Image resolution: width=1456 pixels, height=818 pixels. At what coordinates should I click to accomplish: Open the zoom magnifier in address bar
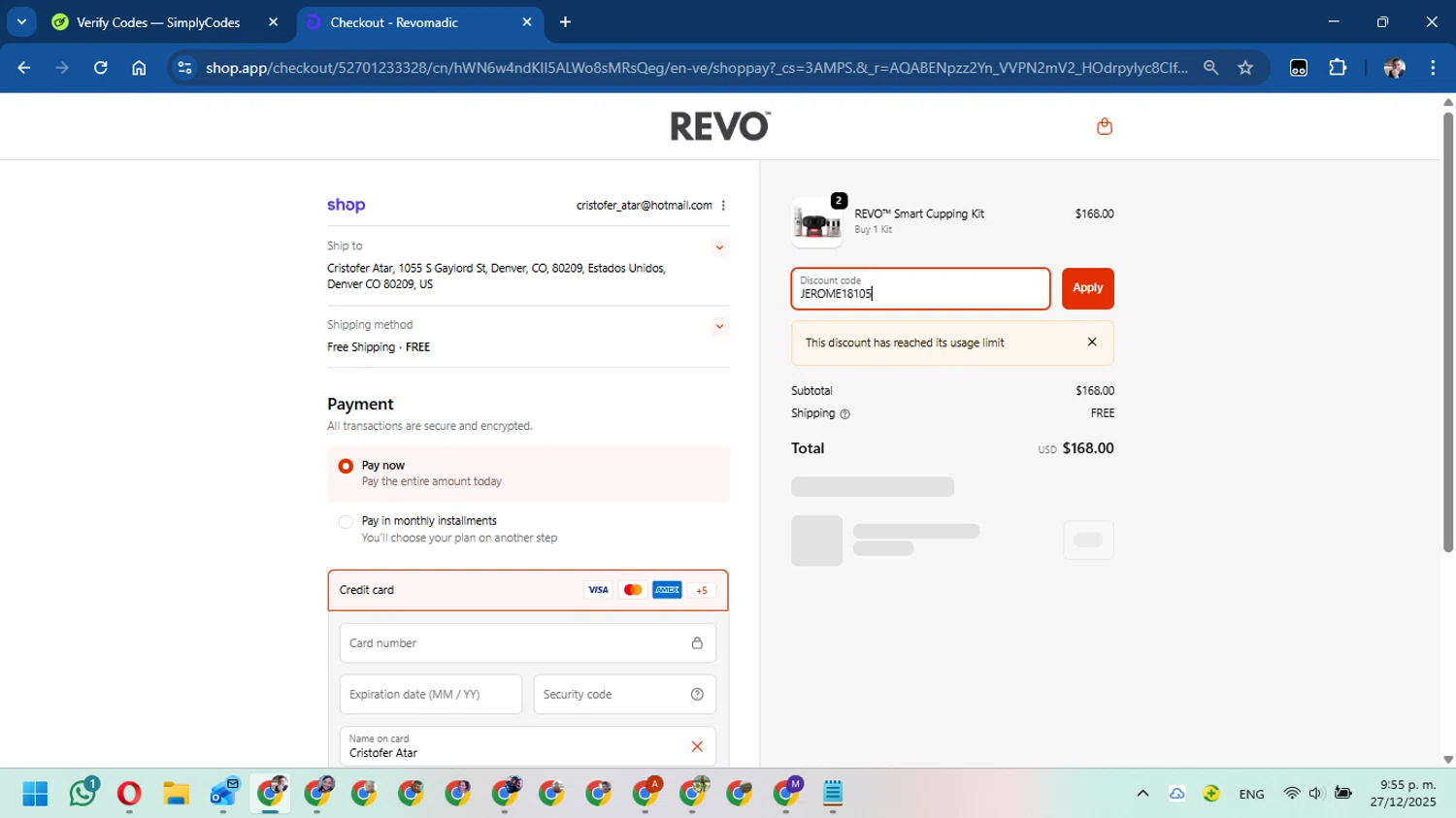pyautogui.click(x=1210, y=68)
